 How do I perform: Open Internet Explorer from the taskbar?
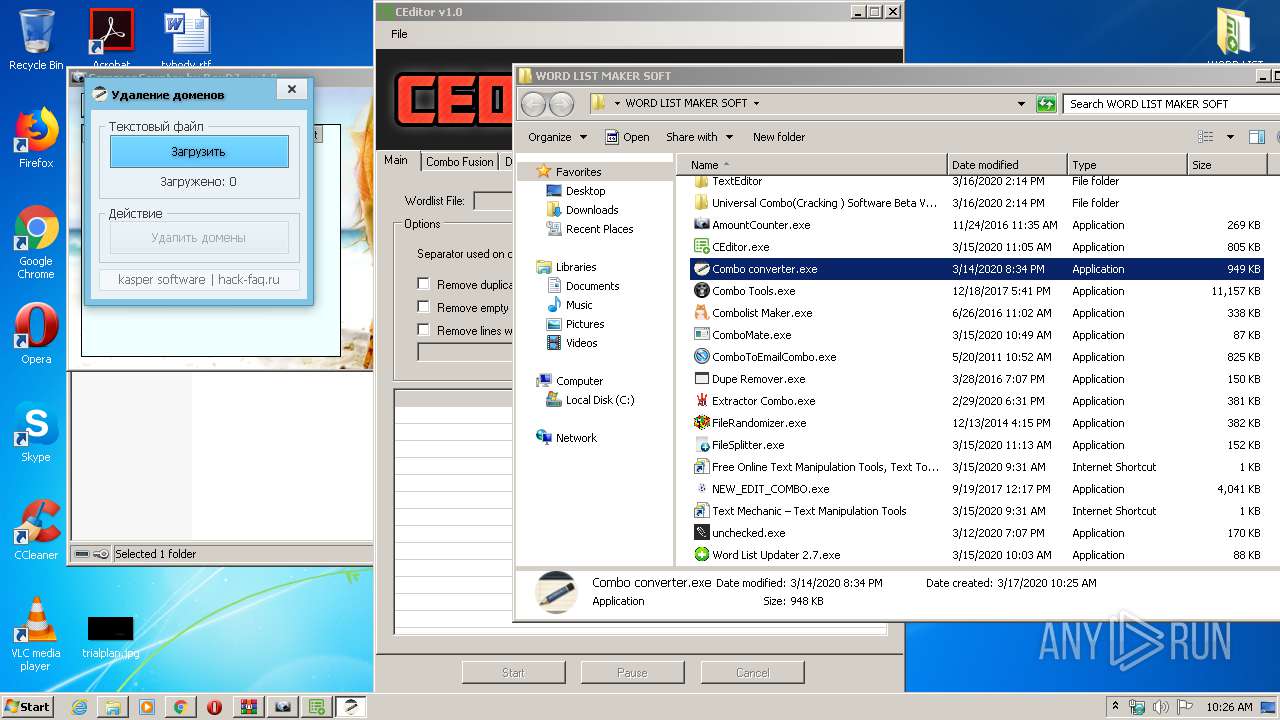pyautogui.click(x=78, y=707)
